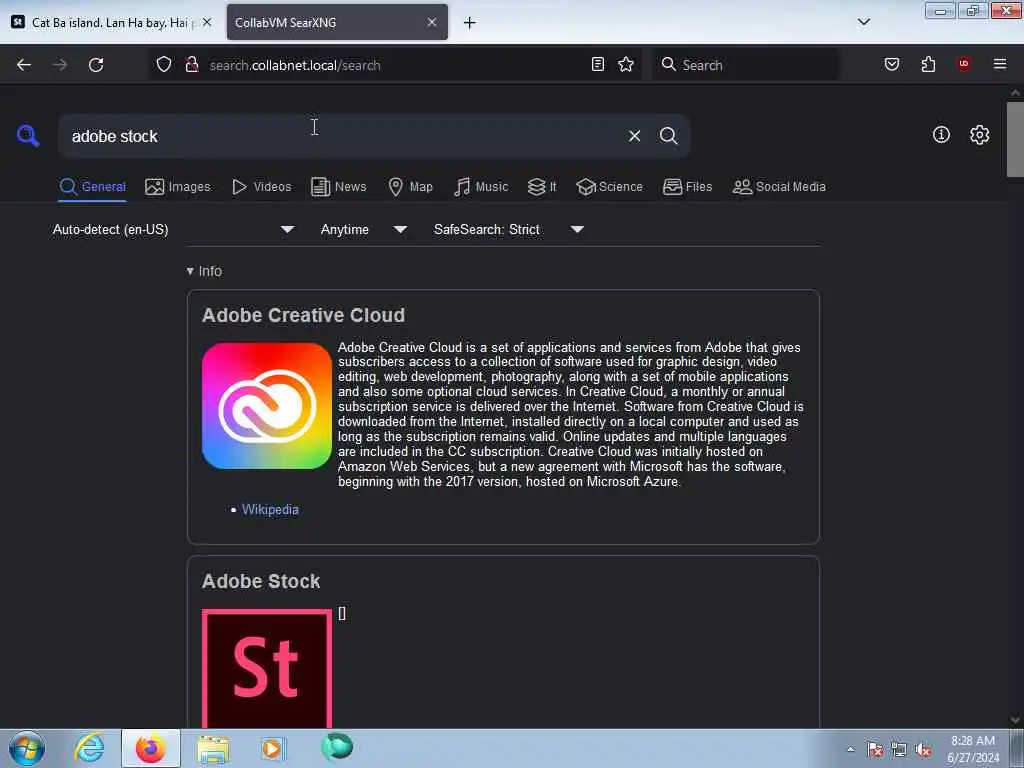Click the scrollbar down arrow
Image resolution: width=1024 pixels, height=768 pixels.
[x=1015, y=720]
